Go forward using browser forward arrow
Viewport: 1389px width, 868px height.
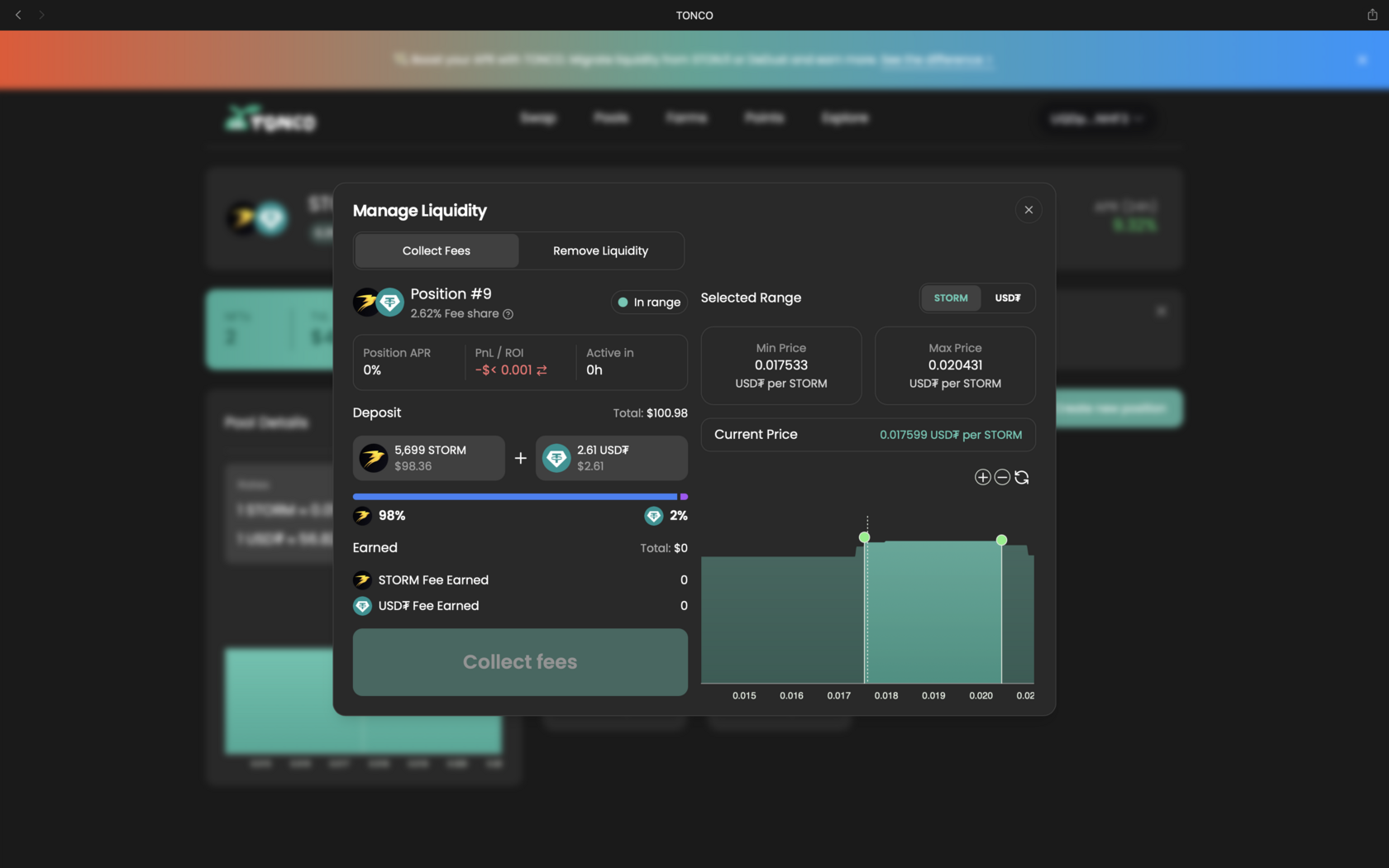click(x=41, y=15)
